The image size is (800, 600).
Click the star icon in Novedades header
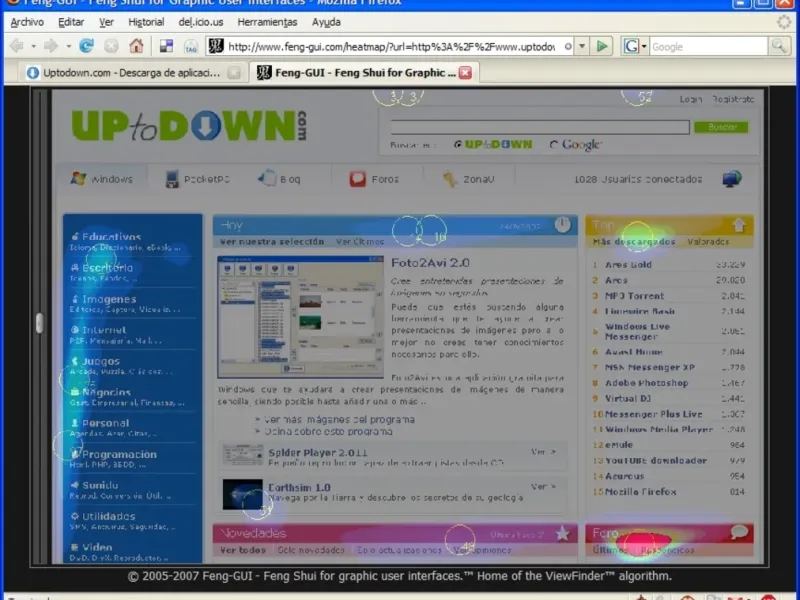tap(562, 534)
